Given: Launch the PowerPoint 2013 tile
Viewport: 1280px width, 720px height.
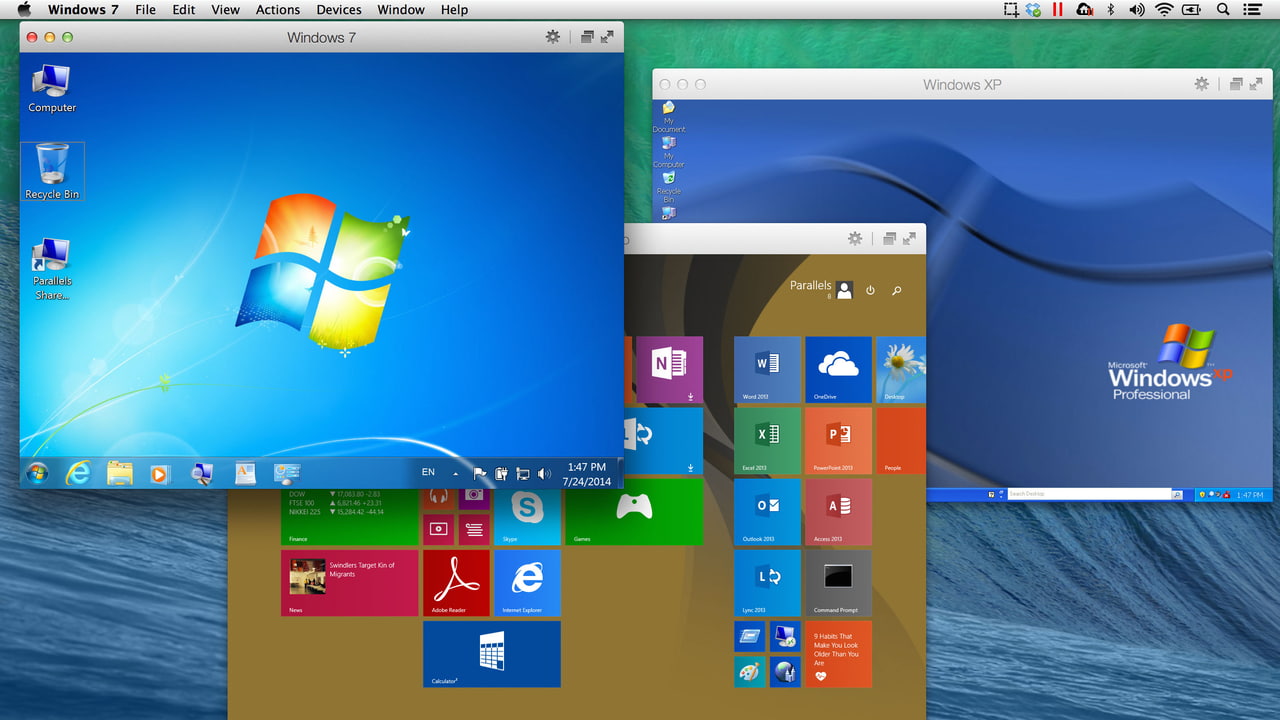Looking at the screenshot, I should [x=838, y=440].
